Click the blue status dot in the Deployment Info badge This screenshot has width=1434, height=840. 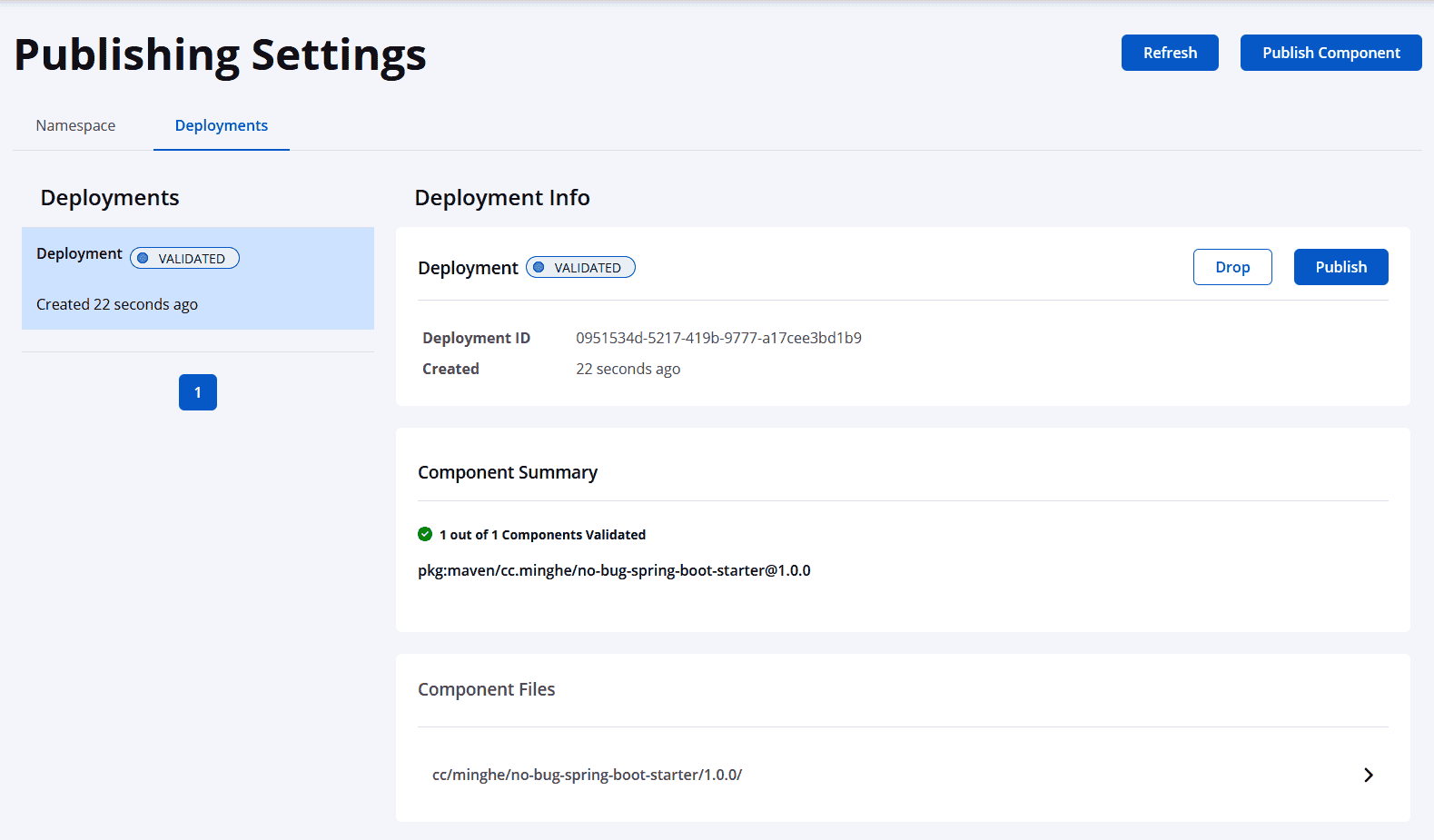point(539,267)
